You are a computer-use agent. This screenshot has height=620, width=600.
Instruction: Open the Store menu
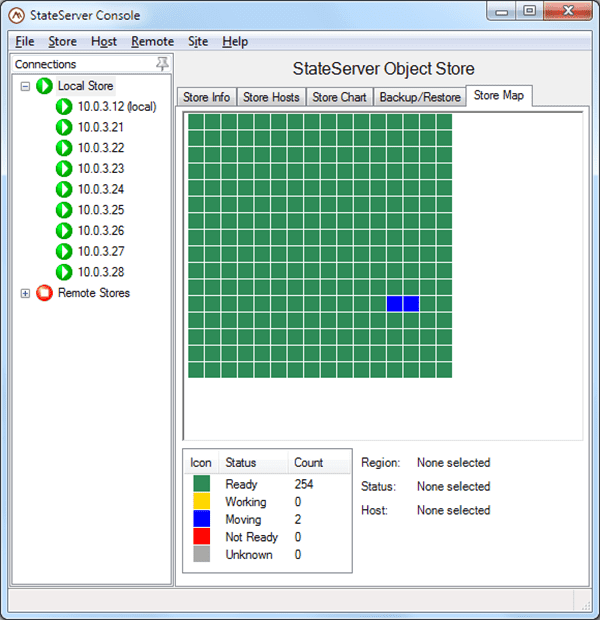pyautogui.click(x=62, y=41)
